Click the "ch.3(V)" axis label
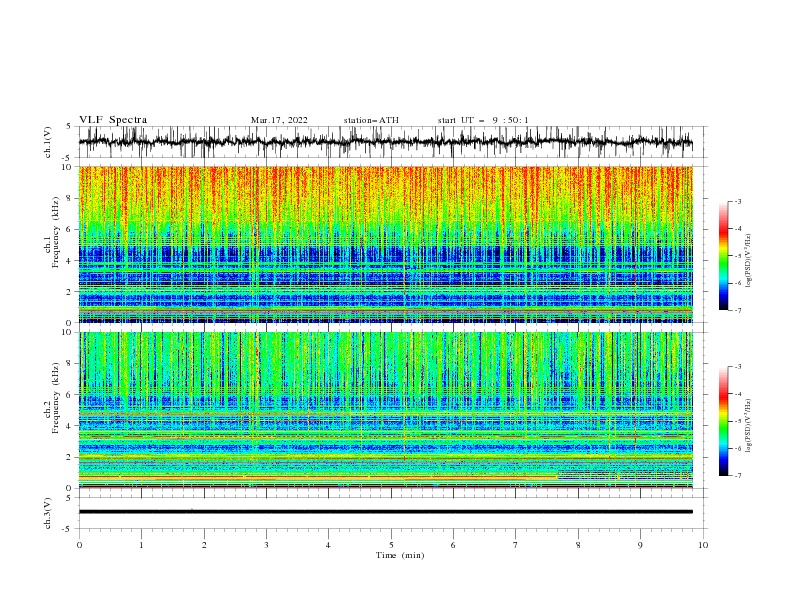Screen dimensions: 792x612 pyautogui.click(x=48, y=513)
